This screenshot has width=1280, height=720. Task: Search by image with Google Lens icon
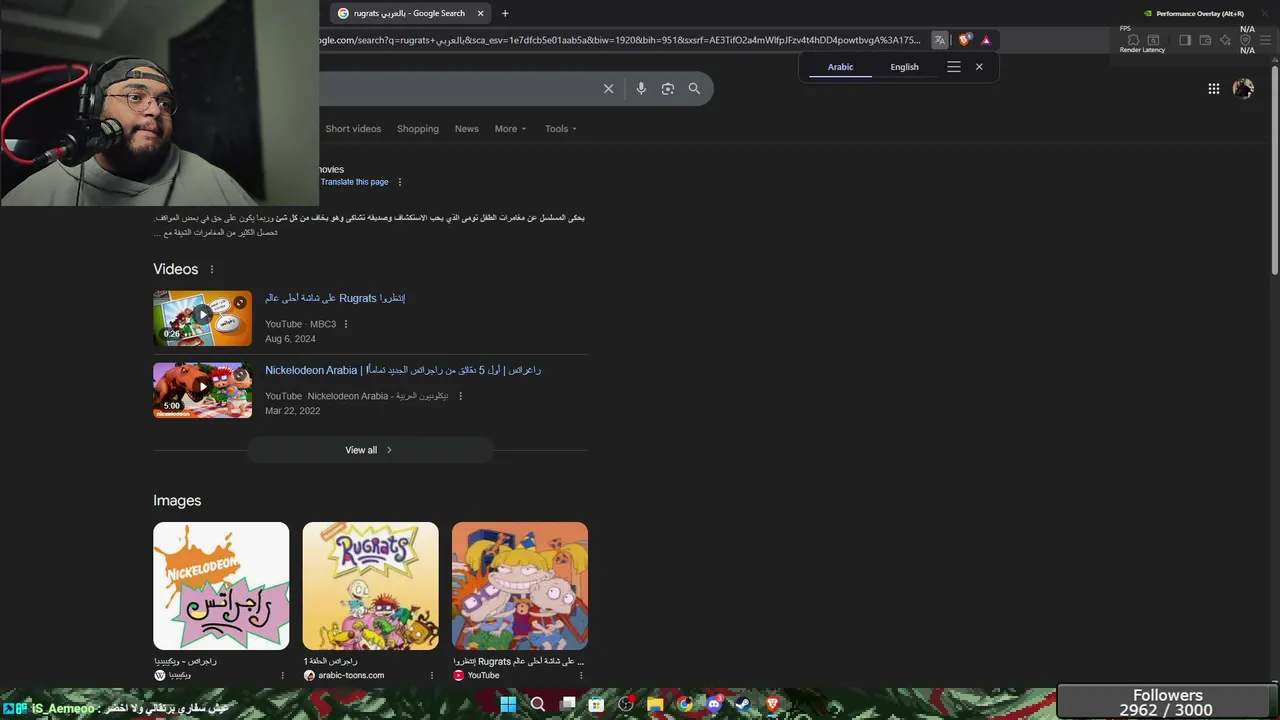pos(668,89)
